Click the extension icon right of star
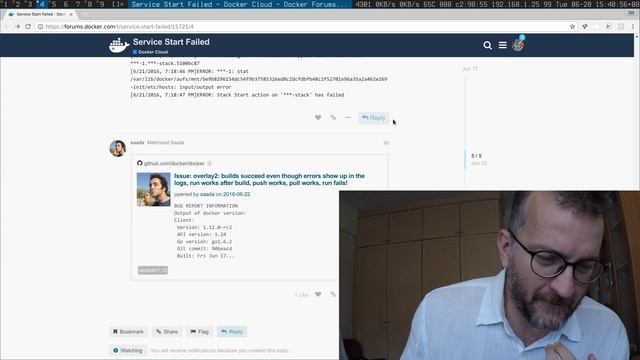The height and width of the screenshot is (360, 640). (585, 27)
